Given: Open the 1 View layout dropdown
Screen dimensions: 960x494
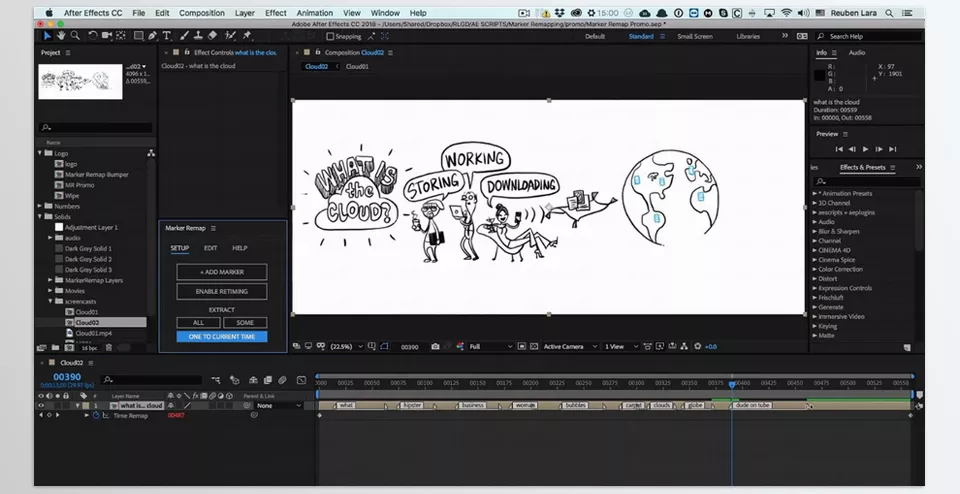Looking at the screenshot, I should point(621,346).
